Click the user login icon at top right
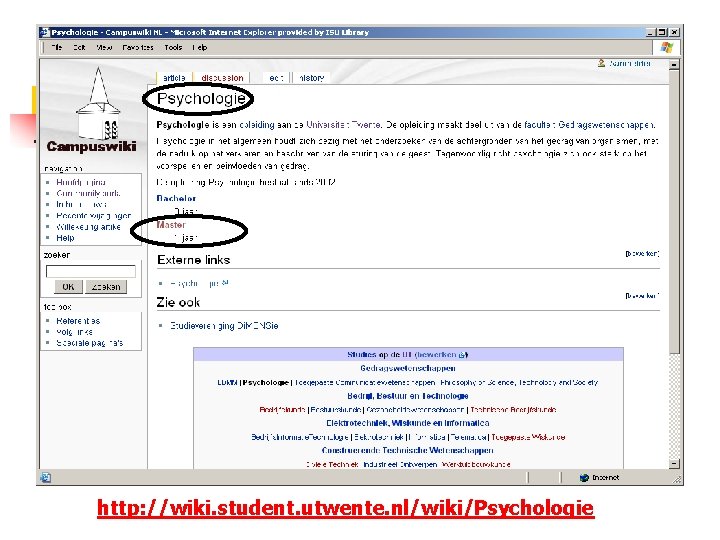The height and width of the screenshot is (540, 720). 601,63
